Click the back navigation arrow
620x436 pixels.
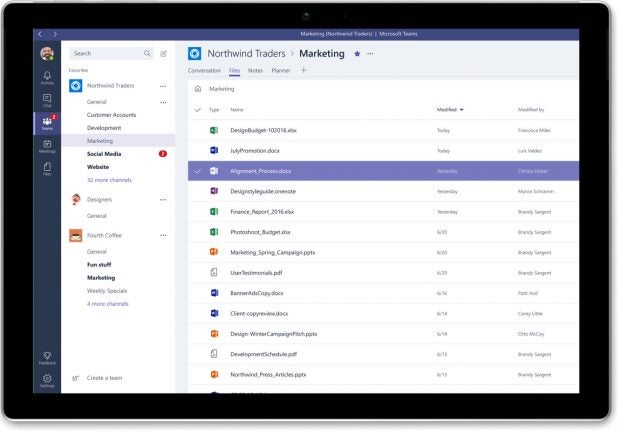point(40,34)
